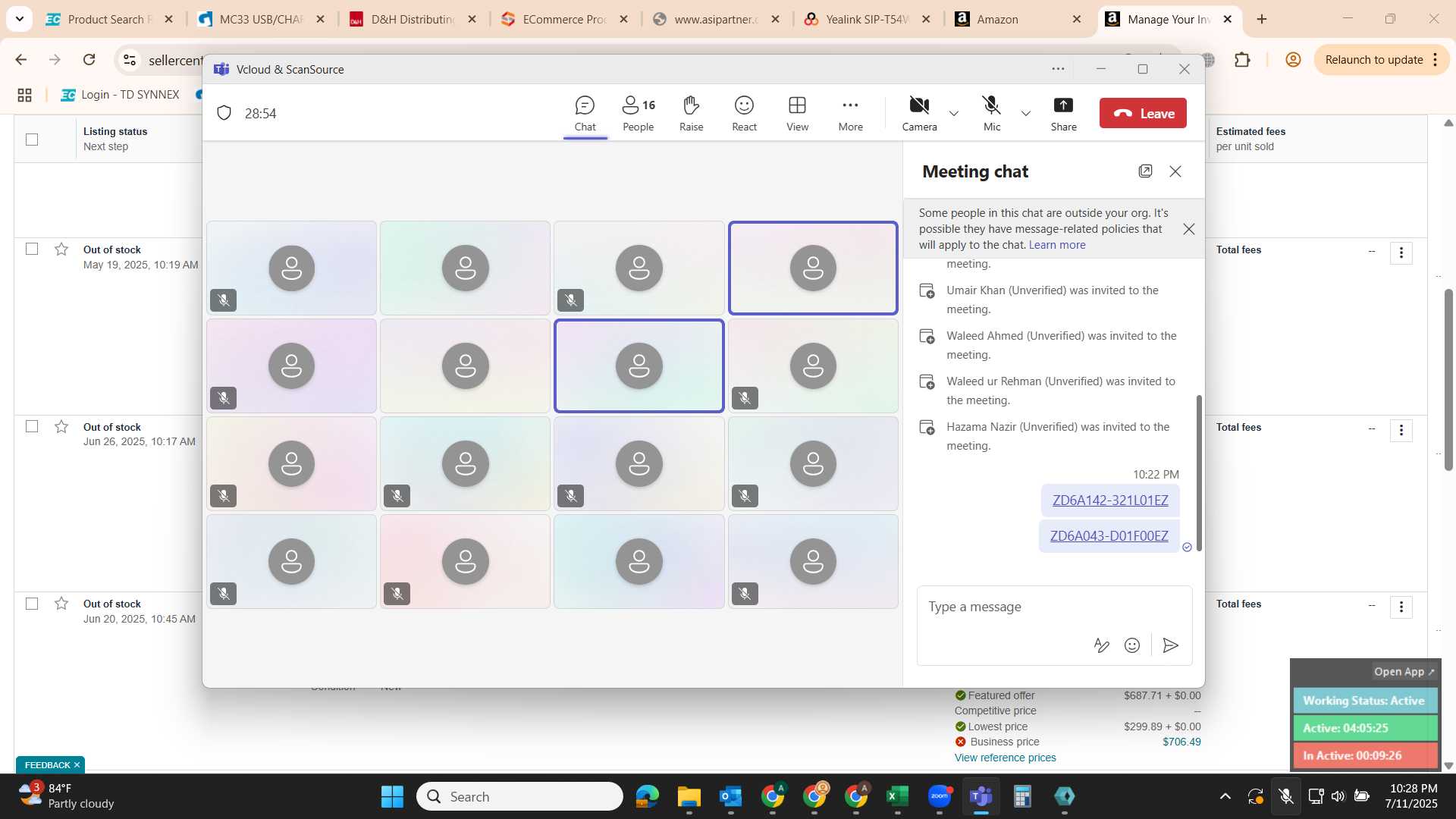Check the listing dated Jun 20, 2025
Image resolution: width=1456 pixels, height=819 pixels.
[32, 604]
